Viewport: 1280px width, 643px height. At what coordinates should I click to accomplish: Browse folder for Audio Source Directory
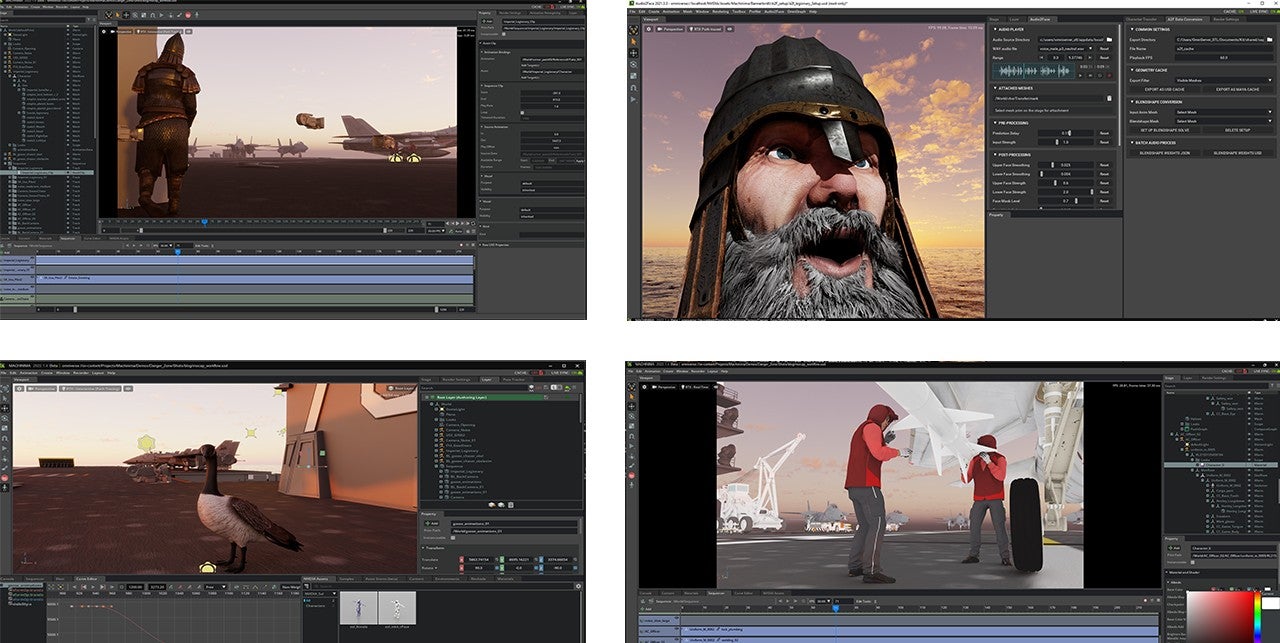point(1109,38)
